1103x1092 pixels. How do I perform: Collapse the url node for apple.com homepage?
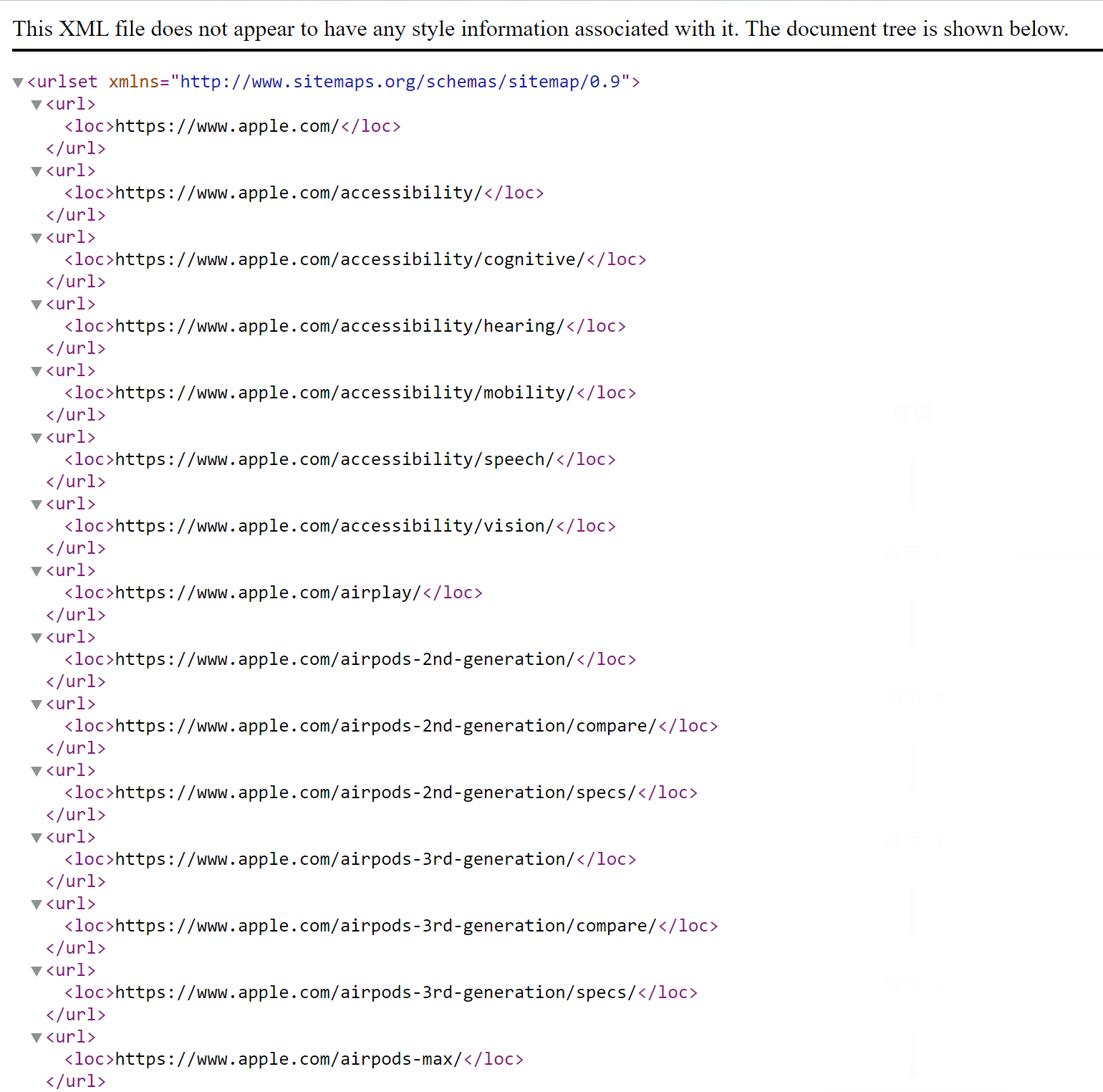(37, 105)
